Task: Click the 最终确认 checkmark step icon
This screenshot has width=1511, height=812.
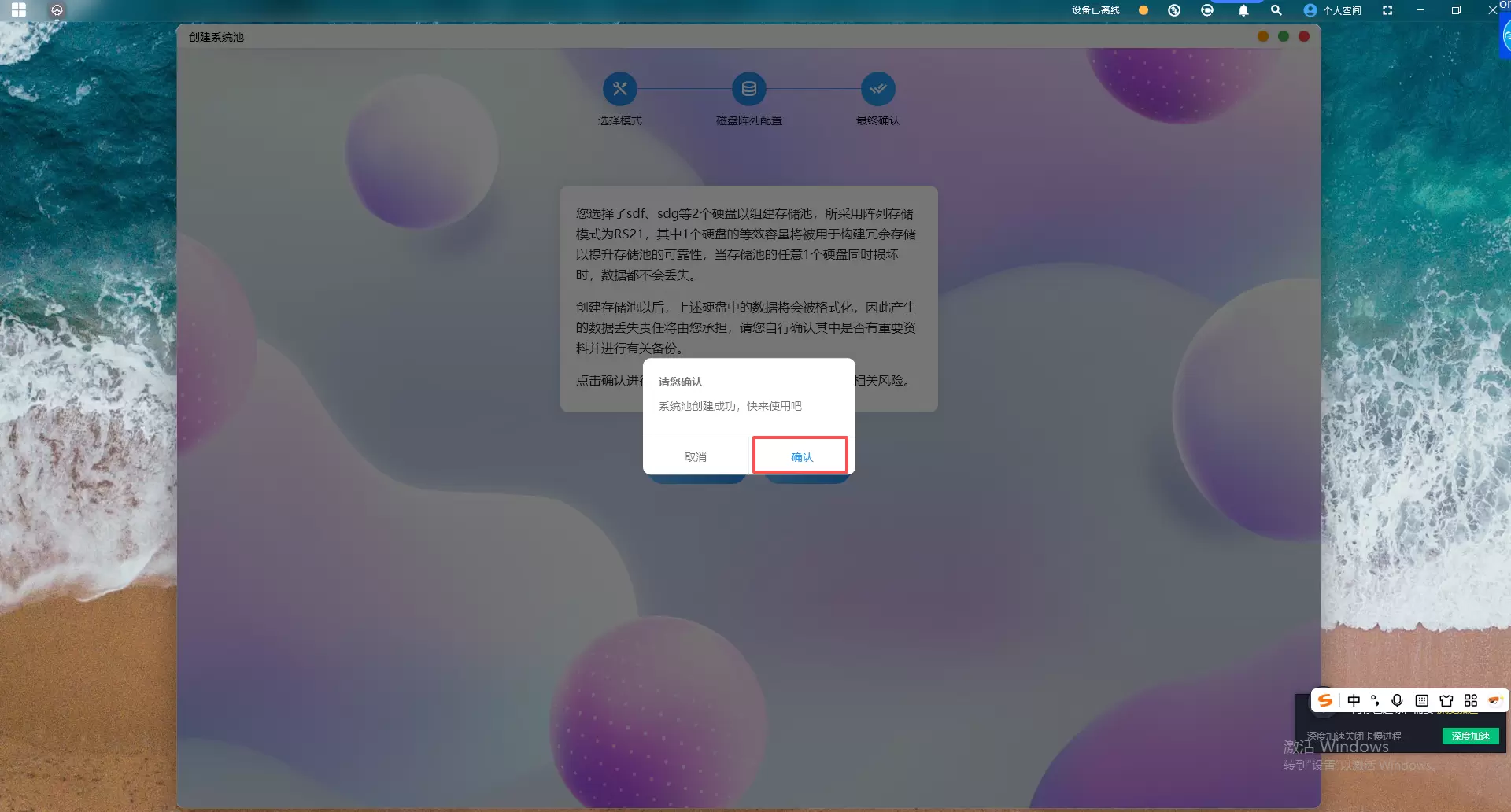Action: [877, 89]
